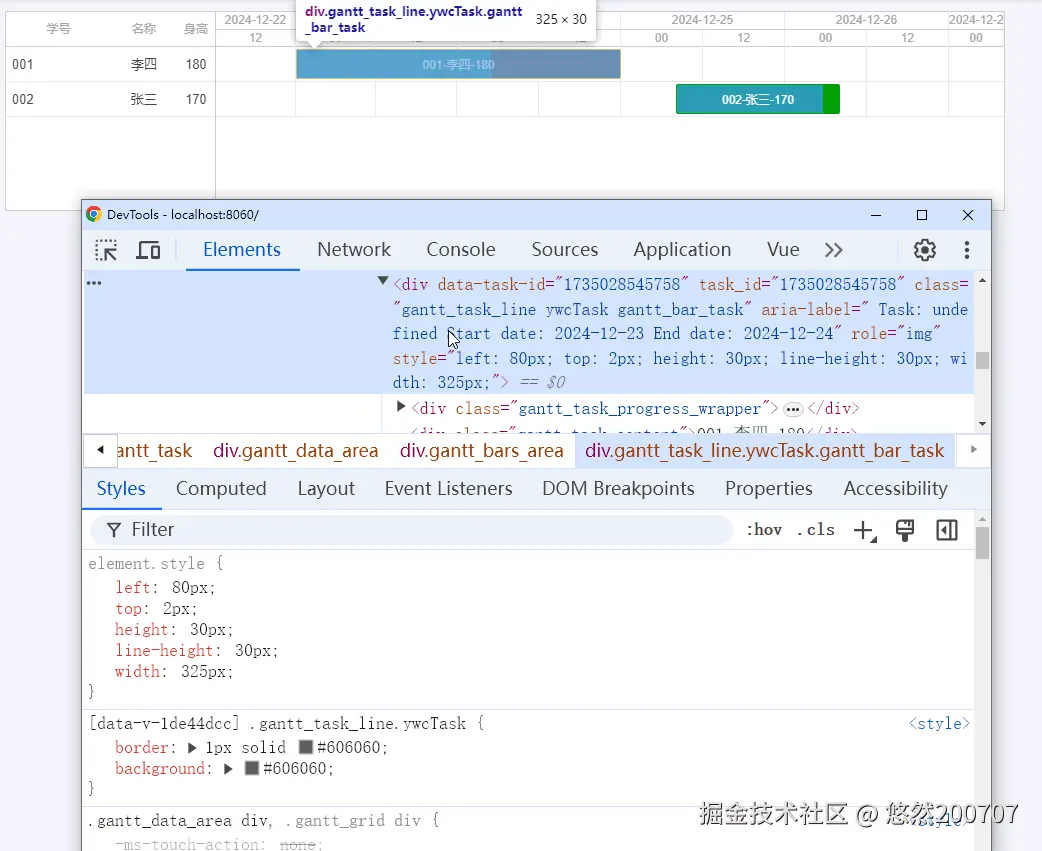Open the Sources tab
Screen dimensions: 1042x851
[x=564, y=249]
